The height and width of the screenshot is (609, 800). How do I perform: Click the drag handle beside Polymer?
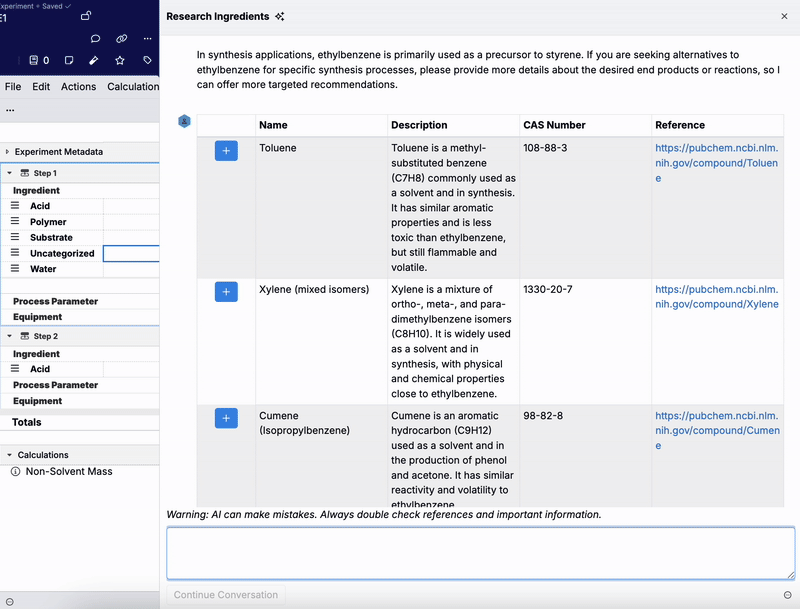15,222
